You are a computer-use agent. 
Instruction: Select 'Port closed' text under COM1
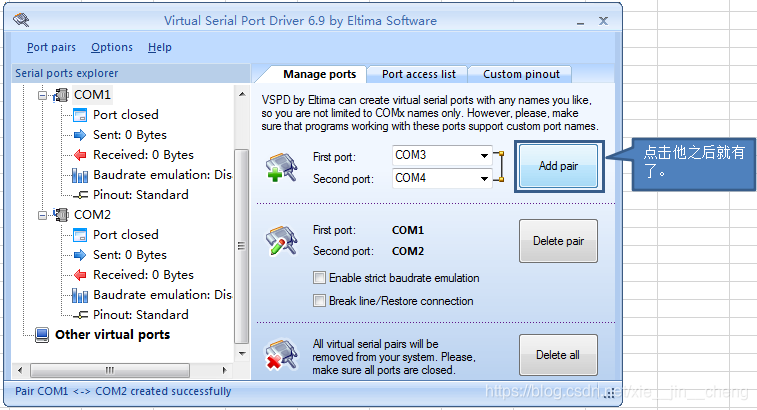pyautogui.click(x=126, y=114)
